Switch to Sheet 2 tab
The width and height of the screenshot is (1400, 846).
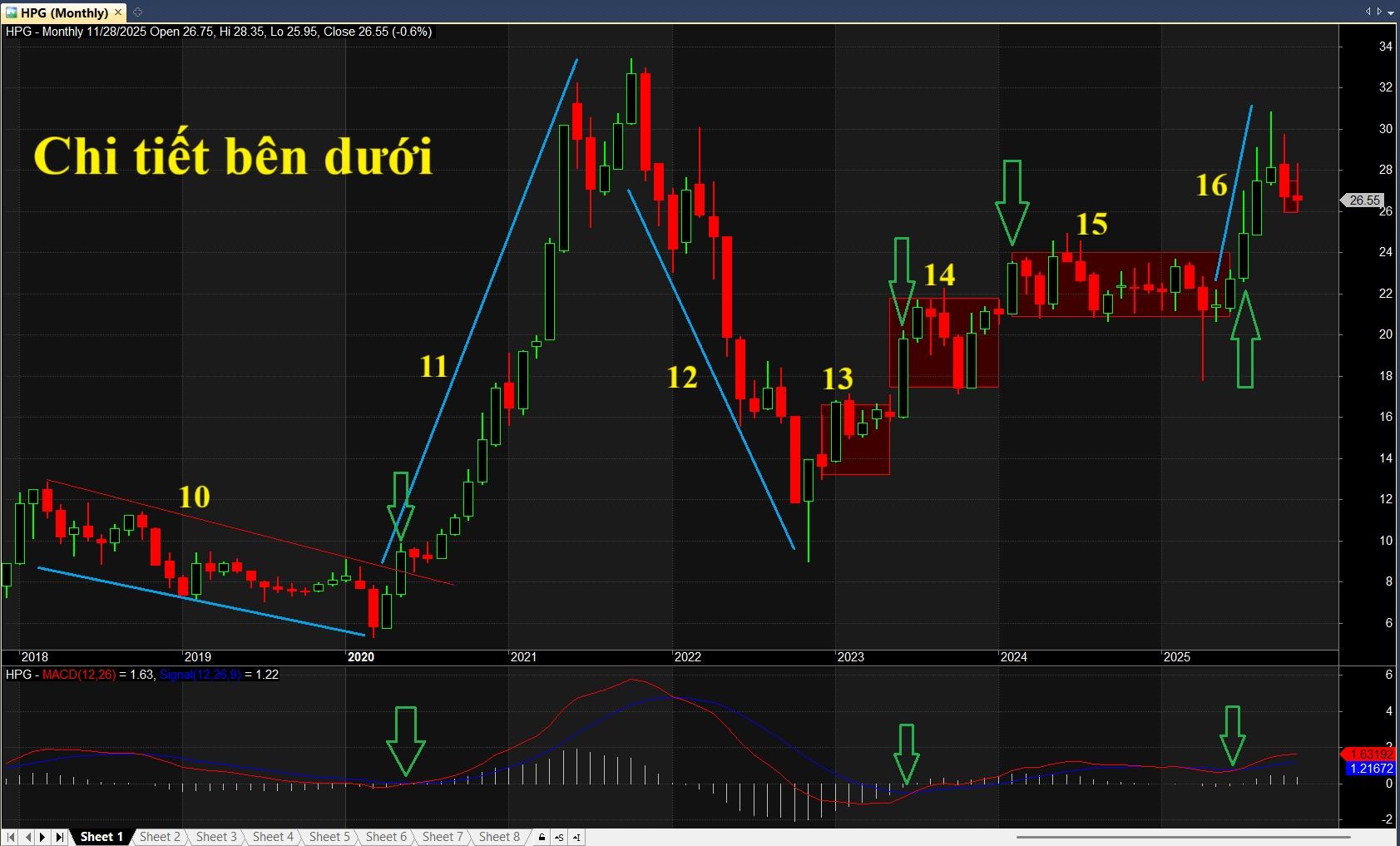coord(160,837)
